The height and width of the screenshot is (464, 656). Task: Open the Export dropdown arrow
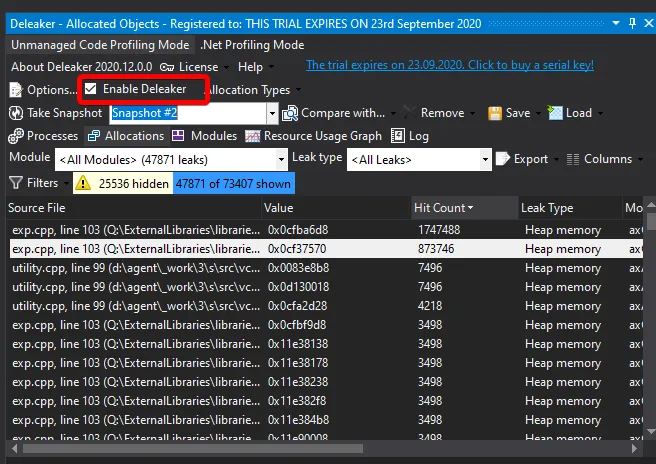coord(556,159)
